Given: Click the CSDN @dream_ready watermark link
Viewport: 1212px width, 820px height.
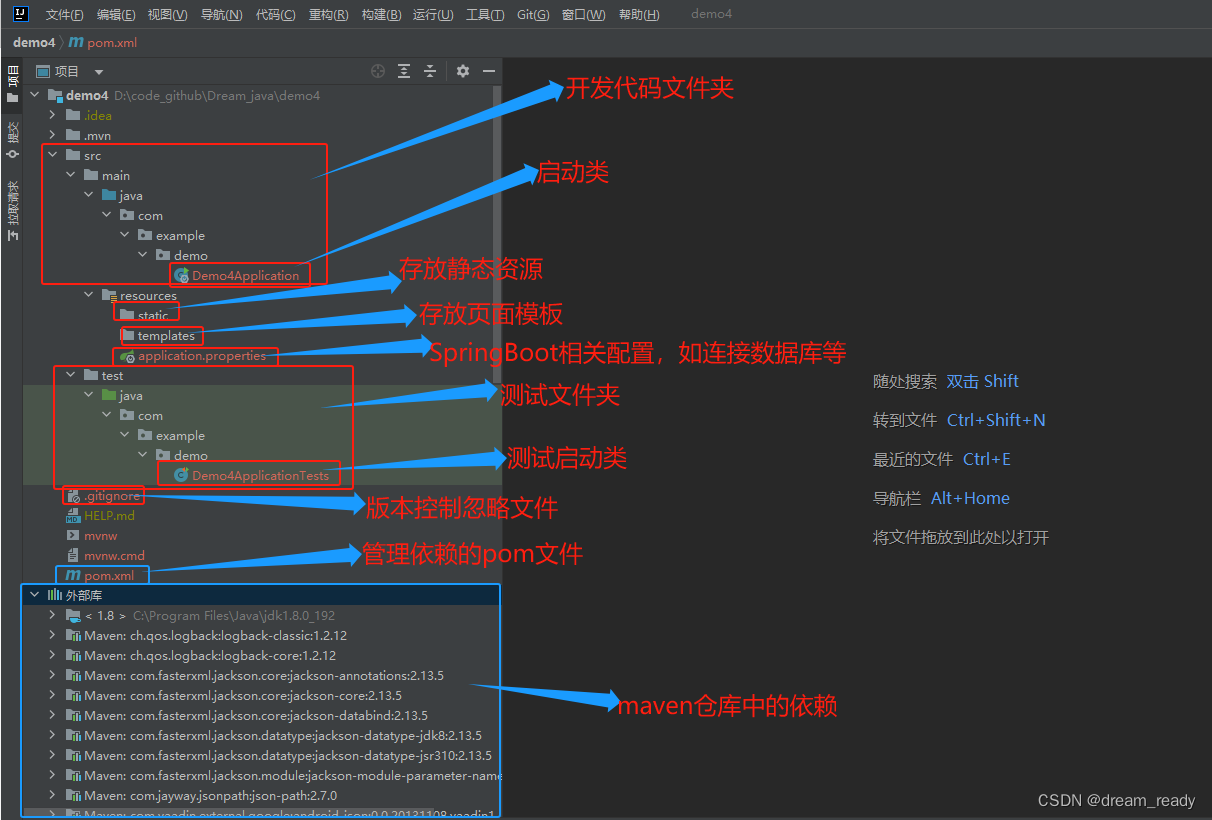Looking at the screenshot, I should [1117, 800].
